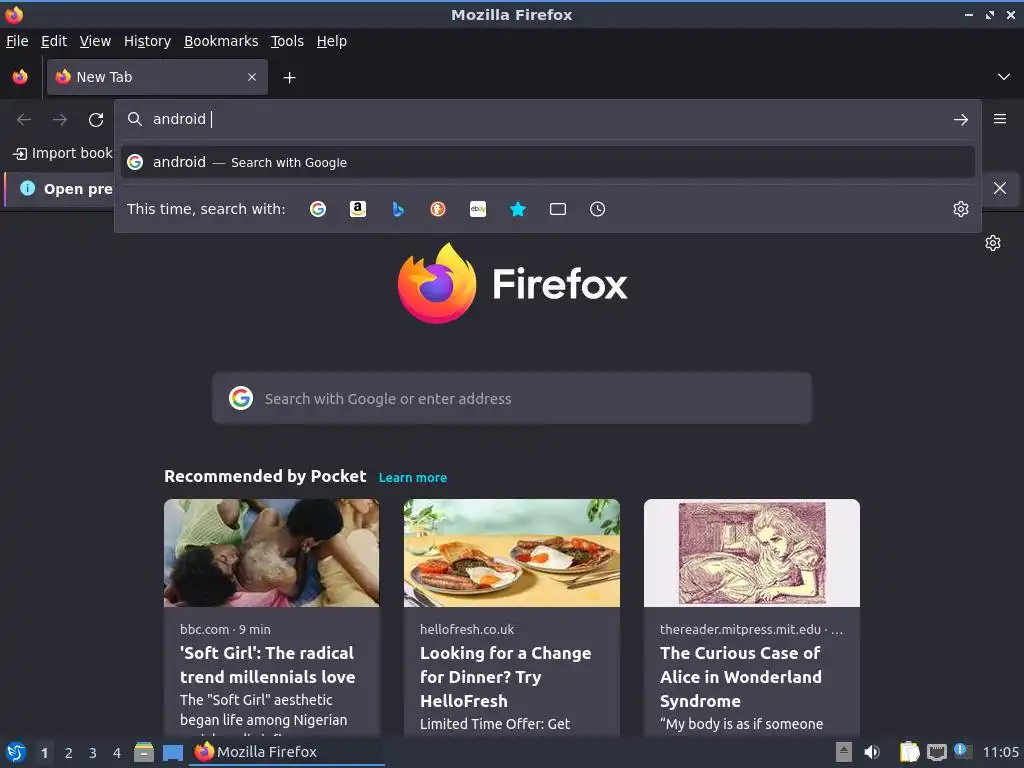1024x768 pixels.
Task: Search in History clock icon
Action: (598, 209)
